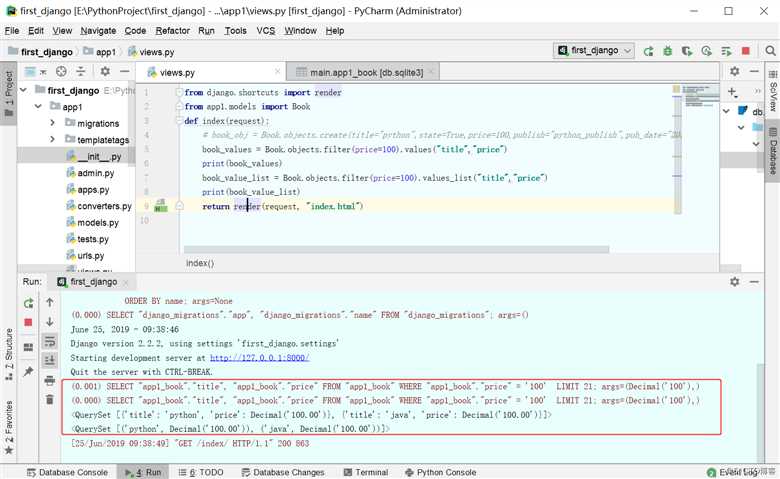Click Up the stack trace arrow
Image resolution: width=780 pixels, height=479 pixels.
(50, 302)
